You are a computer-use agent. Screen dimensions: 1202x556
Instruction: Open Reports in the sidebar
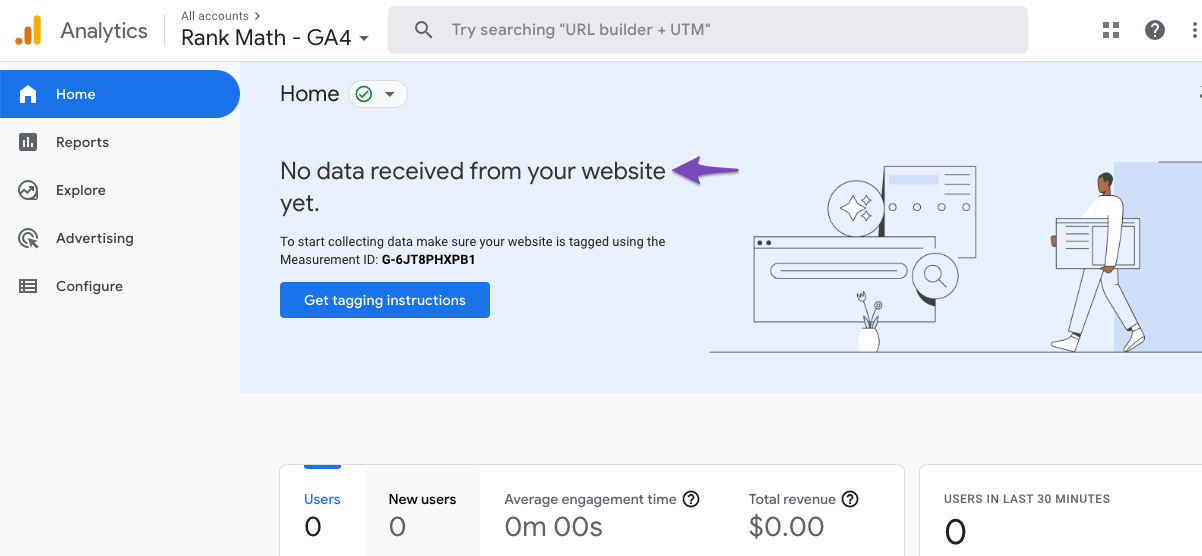[x=120, y=142]
